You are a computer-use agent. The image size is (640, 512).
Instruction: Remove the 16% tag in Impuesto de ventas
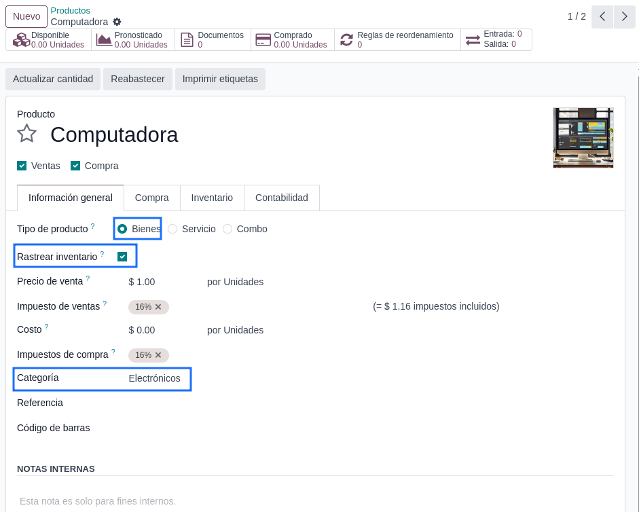click(158, 307)
